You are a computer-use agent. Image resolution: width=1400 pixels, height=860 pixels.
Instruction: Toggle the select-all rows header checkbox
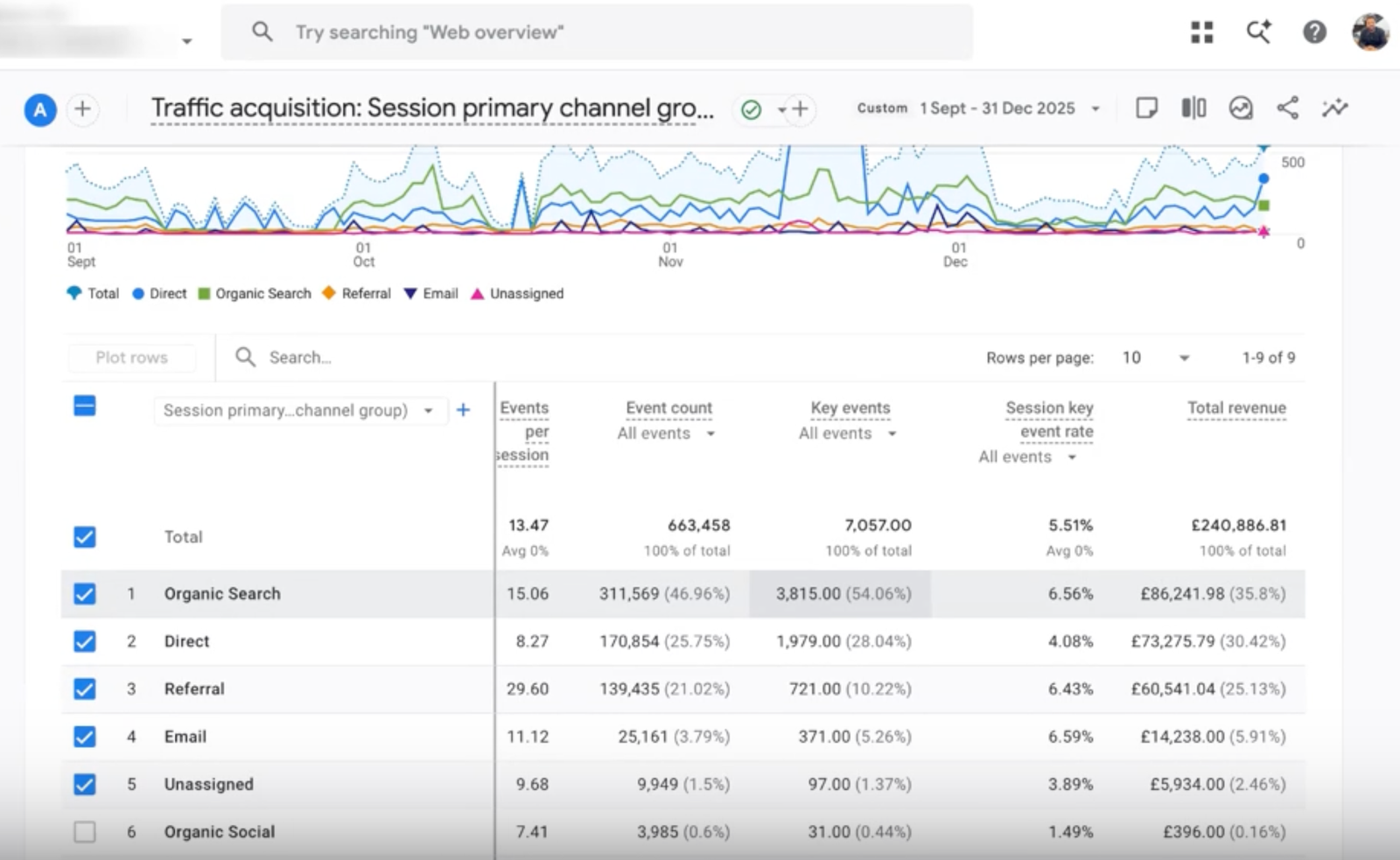pos(85,406)
